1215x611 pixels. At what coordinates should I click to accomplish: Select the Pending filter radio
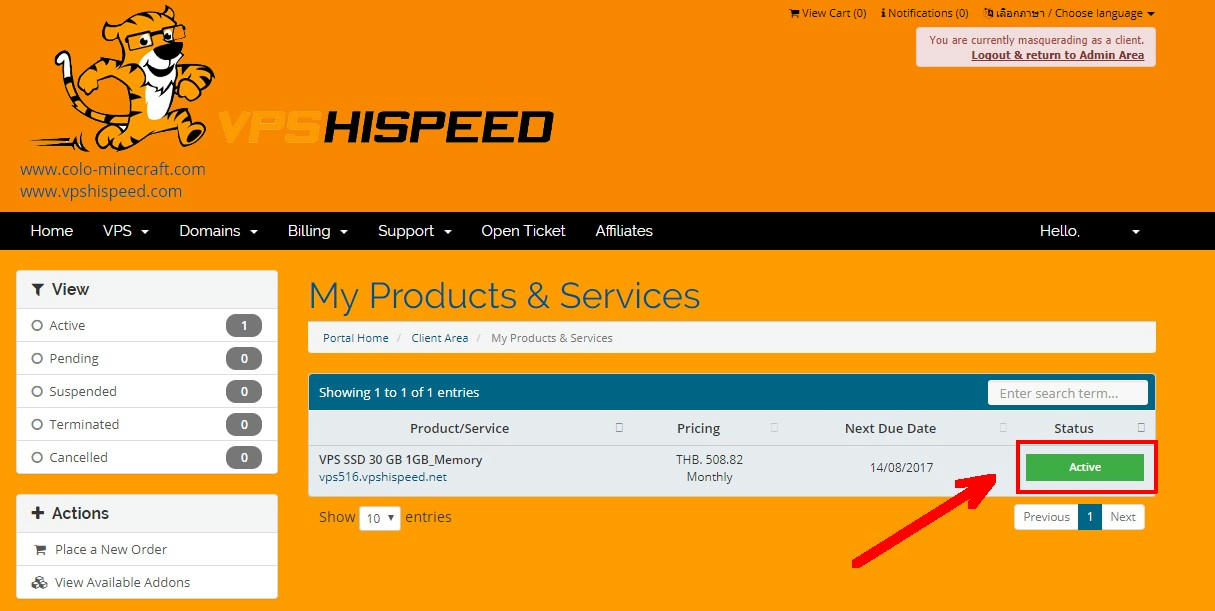(37, 359)
